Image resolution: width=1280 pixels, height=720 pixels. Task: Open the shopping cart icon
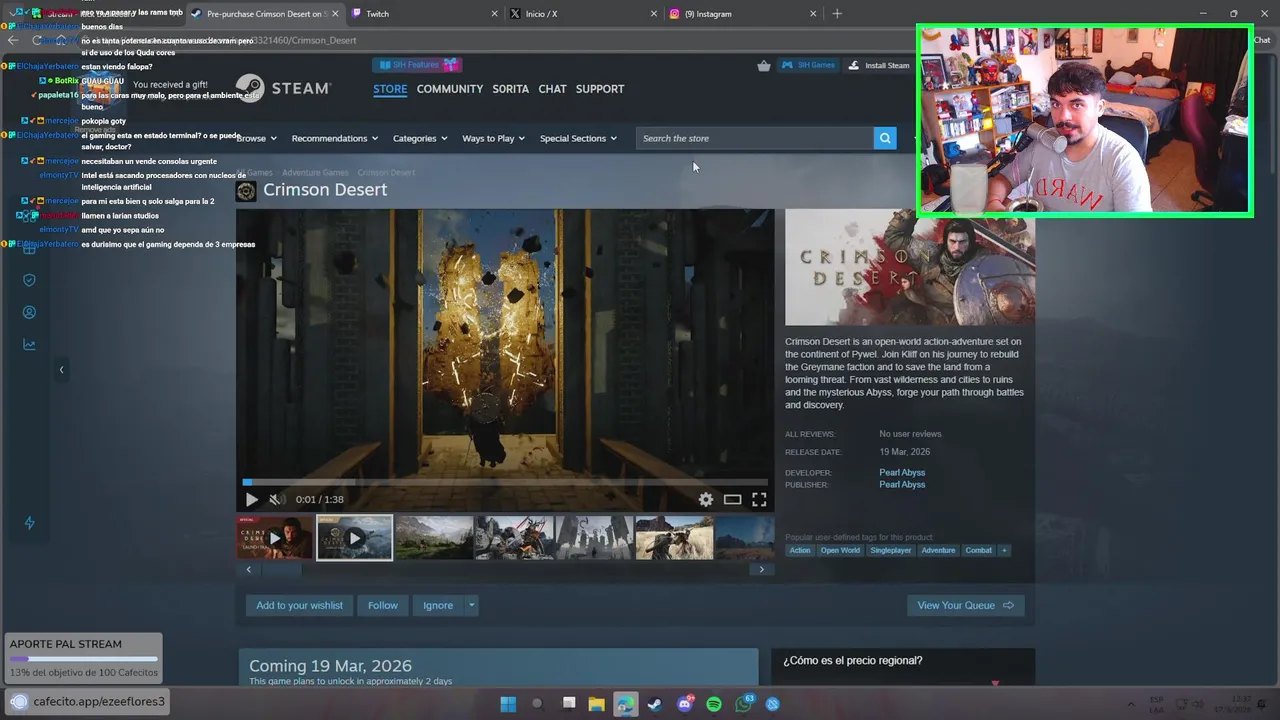click(764, 65)
